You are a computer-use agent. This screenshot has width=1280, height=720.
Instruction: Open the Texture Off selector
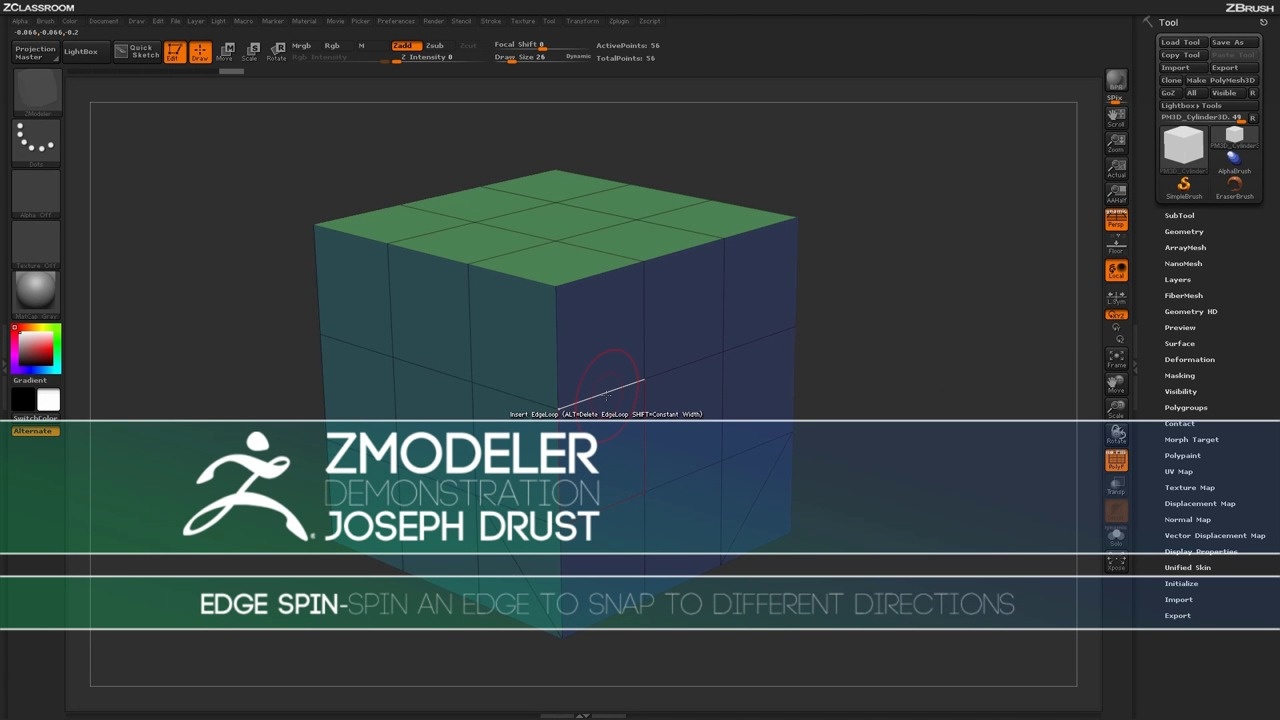point(37,245)
